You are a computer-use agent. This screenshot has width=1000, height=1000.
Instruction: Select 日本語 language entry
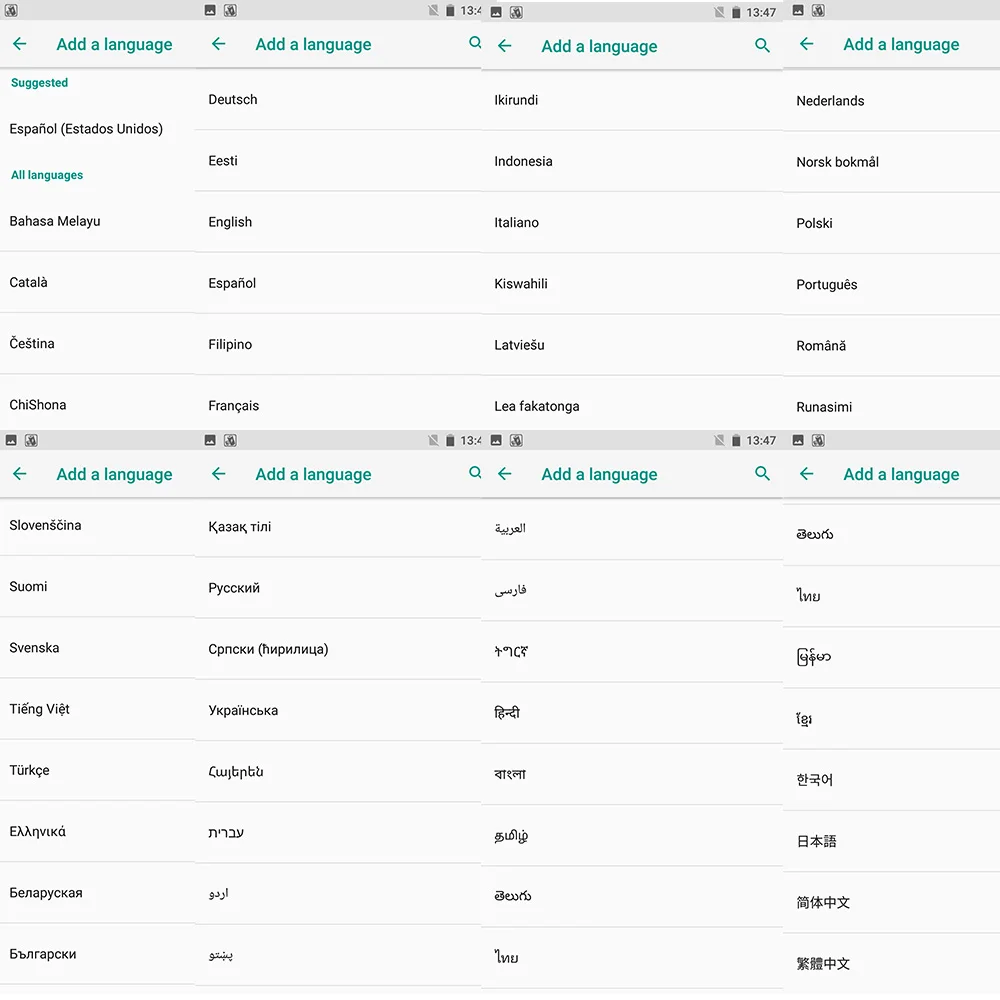[892, 841]
